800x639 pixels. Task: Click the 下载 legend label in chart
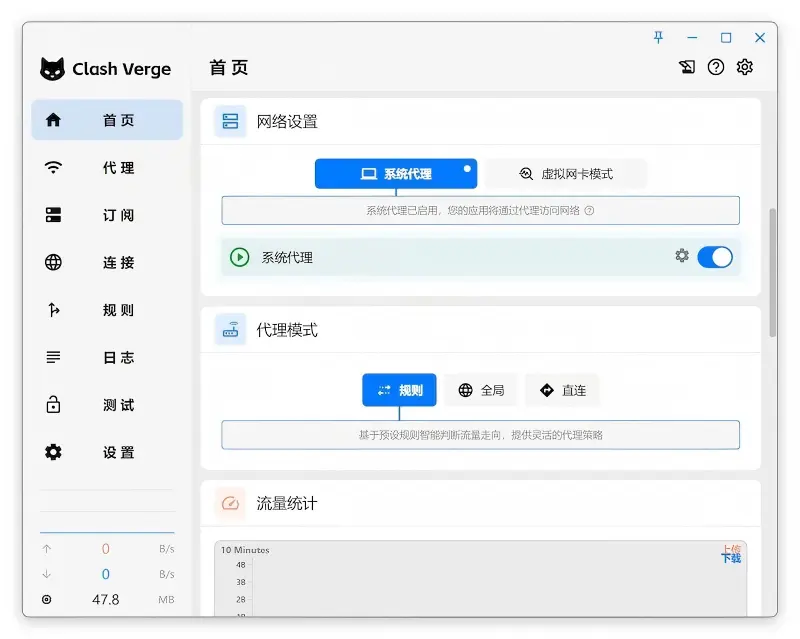coord(731,558)
